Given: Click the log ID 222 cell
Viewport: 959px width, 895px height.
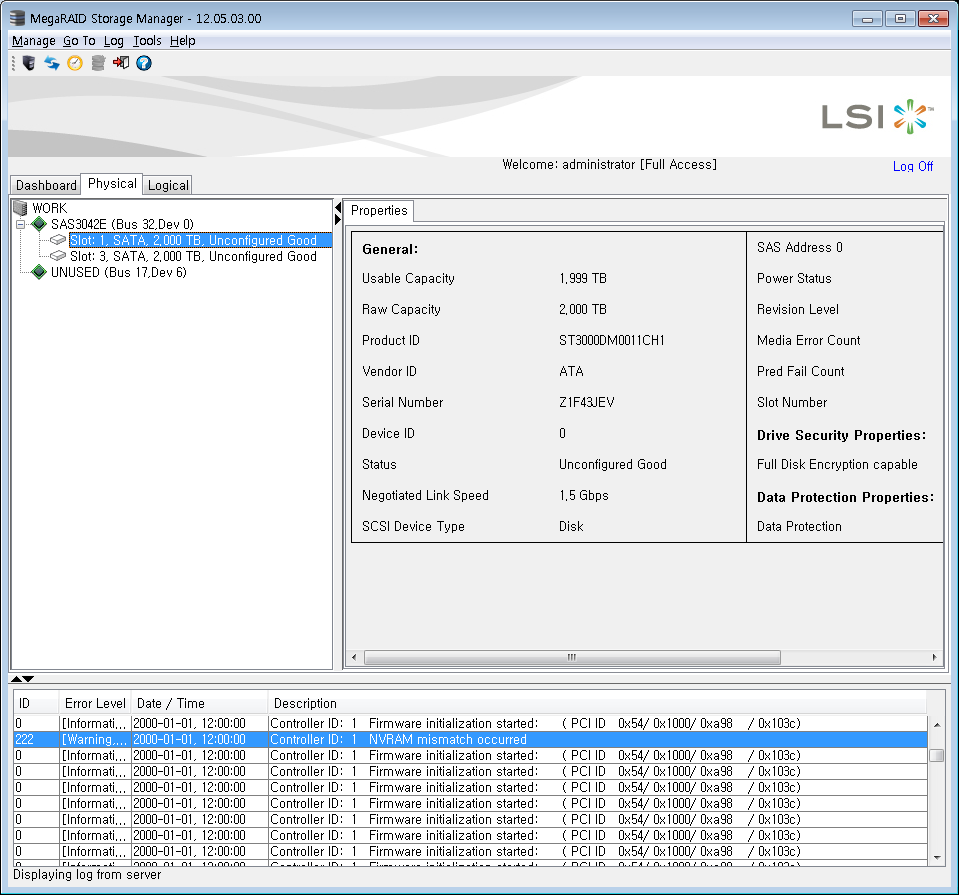Looking at the screenshot, I should [36, 739].
